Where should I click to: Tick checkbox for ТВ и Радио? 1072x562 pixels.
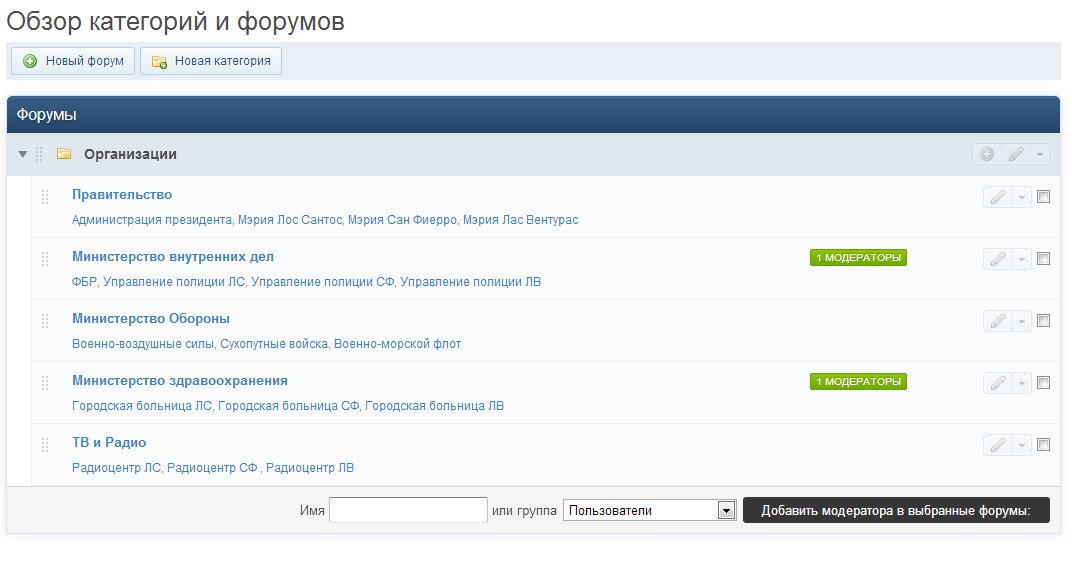point(1043,445)
